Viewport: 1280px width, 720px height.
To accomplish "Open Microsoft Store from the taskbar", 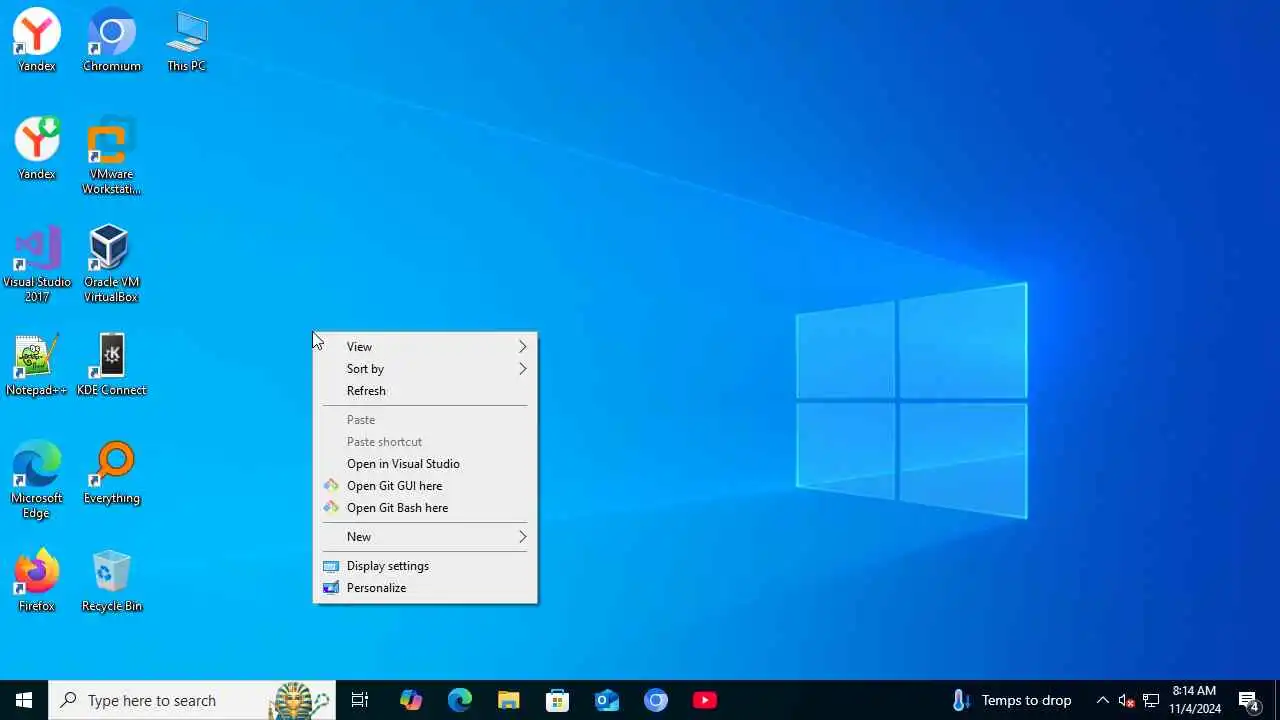I will pos(558,700).
